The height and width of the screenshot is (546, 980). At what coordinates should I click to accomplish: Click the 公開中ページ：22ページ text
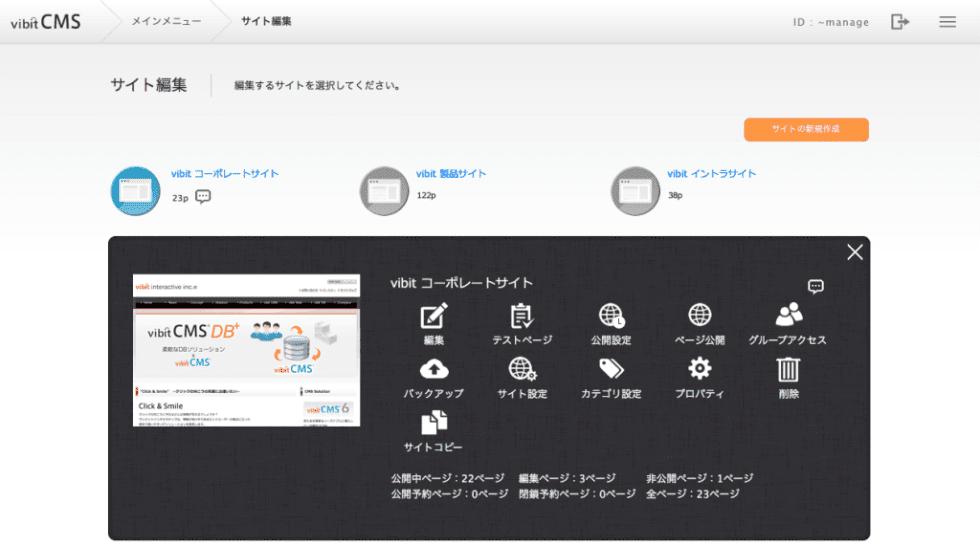(x=448, y=479)
